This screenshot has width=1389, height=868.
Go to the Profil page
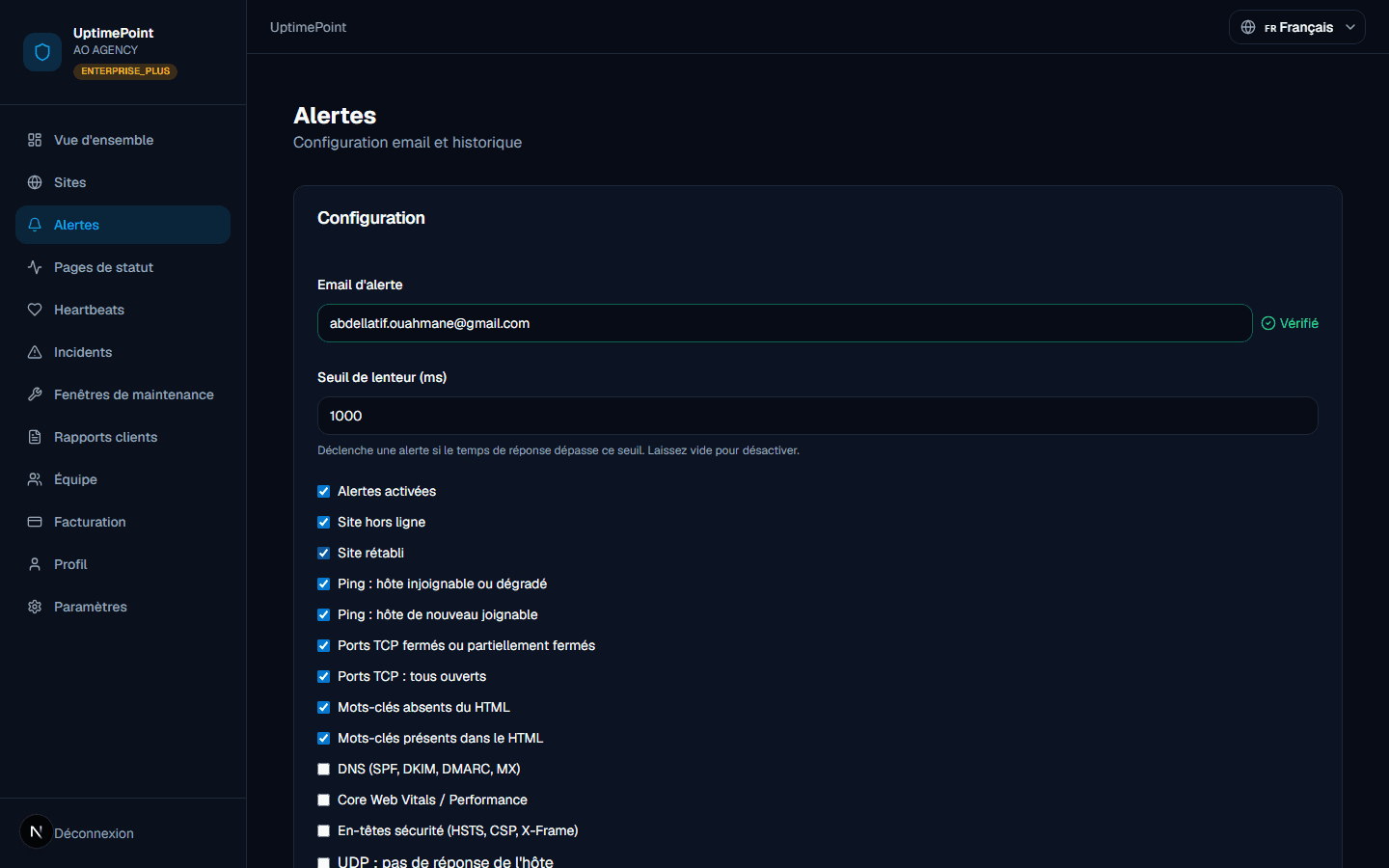pyautogui.click(x=123, y=564)
